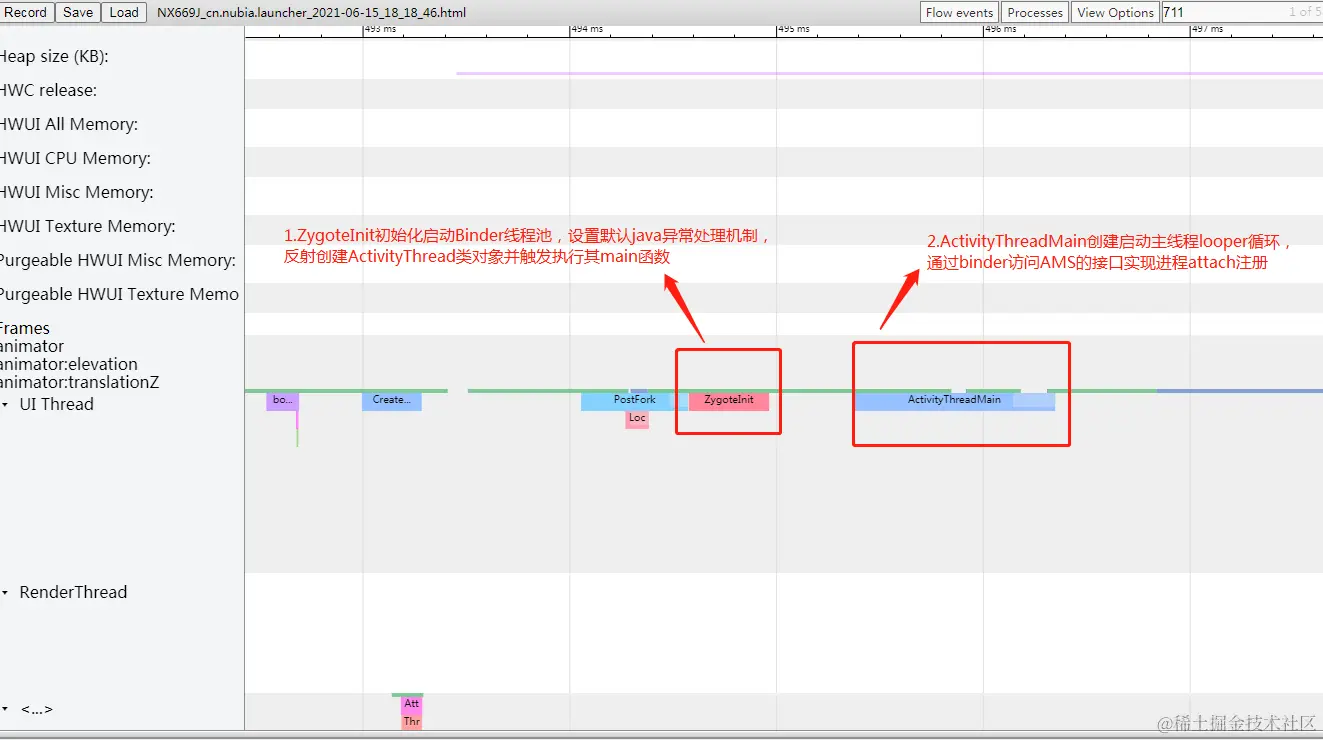Collapse the <...> thread track
This screenshot has height=740, width=1323.
(6, 709)
